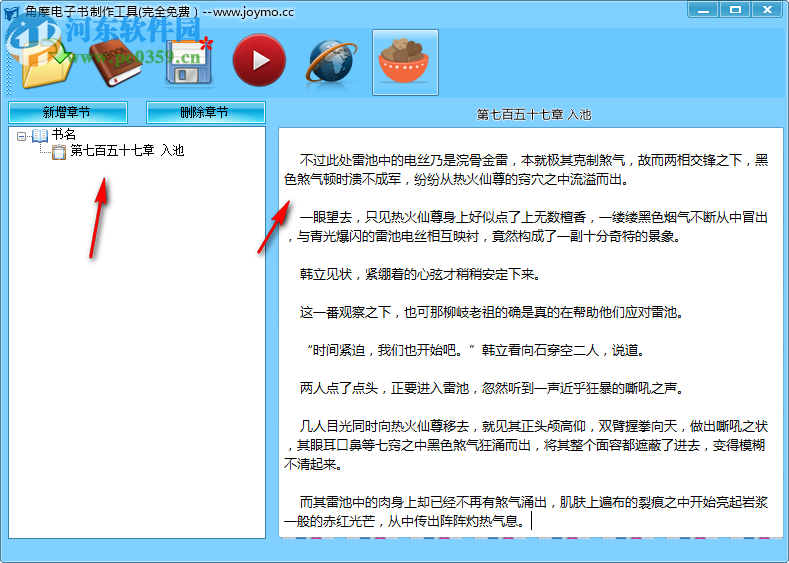The image size is (789, 563).
Task: Click the paragraph starting 不过此处雷池
Action: (526, 170)
